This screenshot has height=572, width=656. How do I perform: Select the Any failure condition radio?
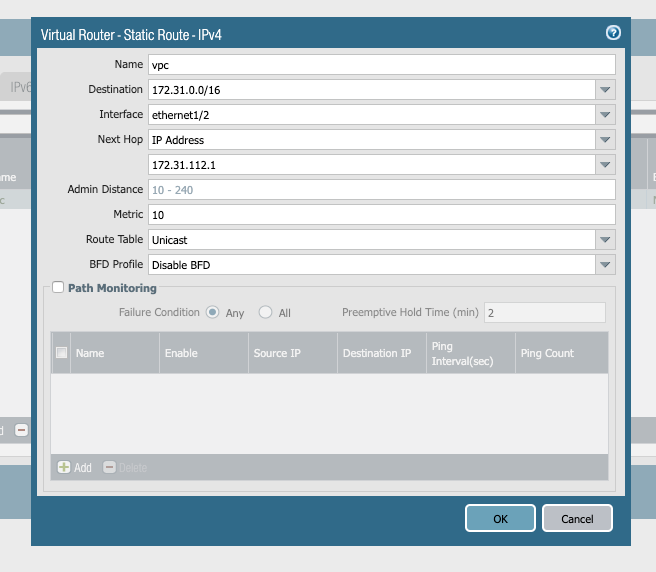coord(213,312)
